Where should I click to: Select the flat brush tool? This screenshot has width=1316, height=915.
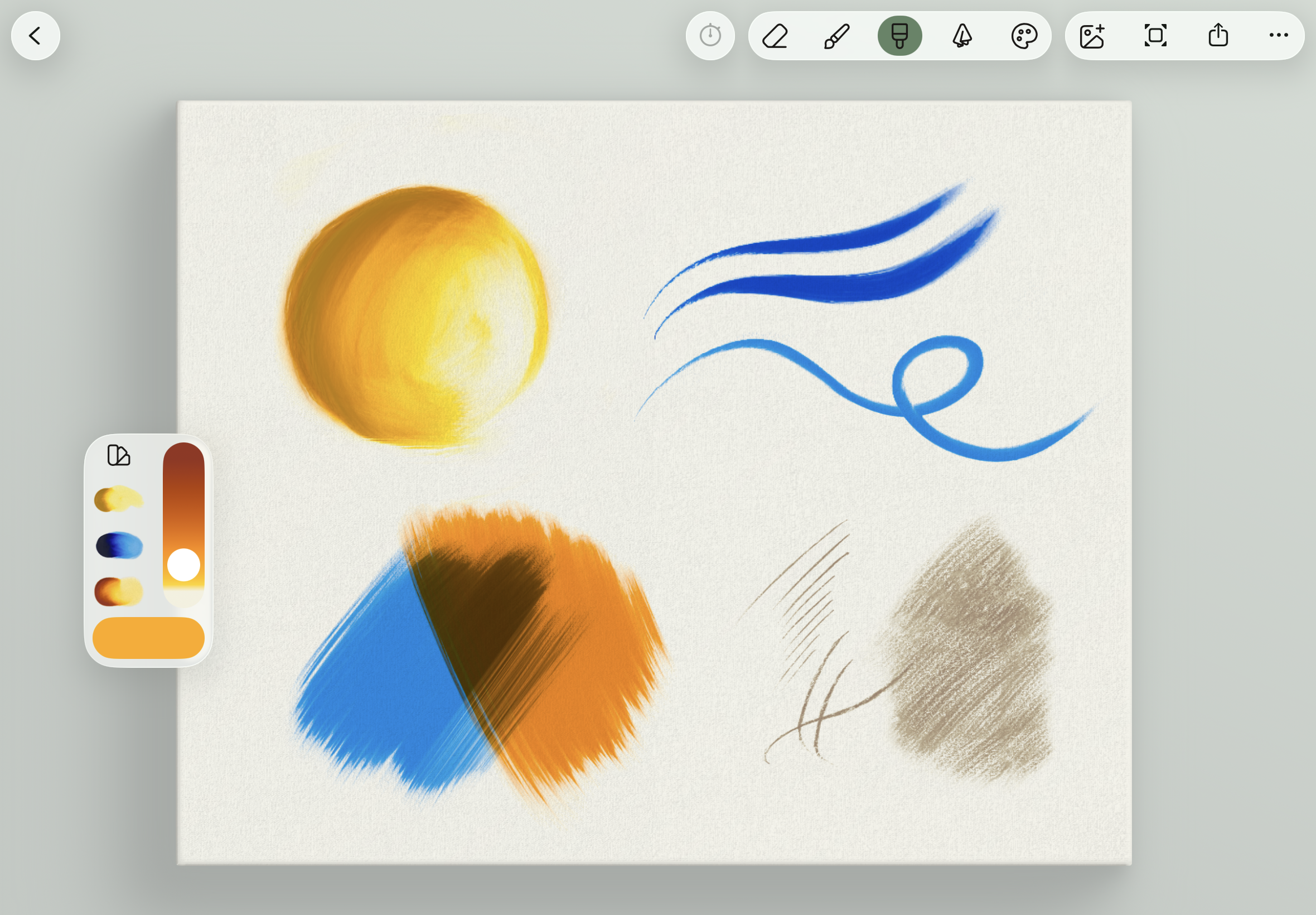pos(899,36)
